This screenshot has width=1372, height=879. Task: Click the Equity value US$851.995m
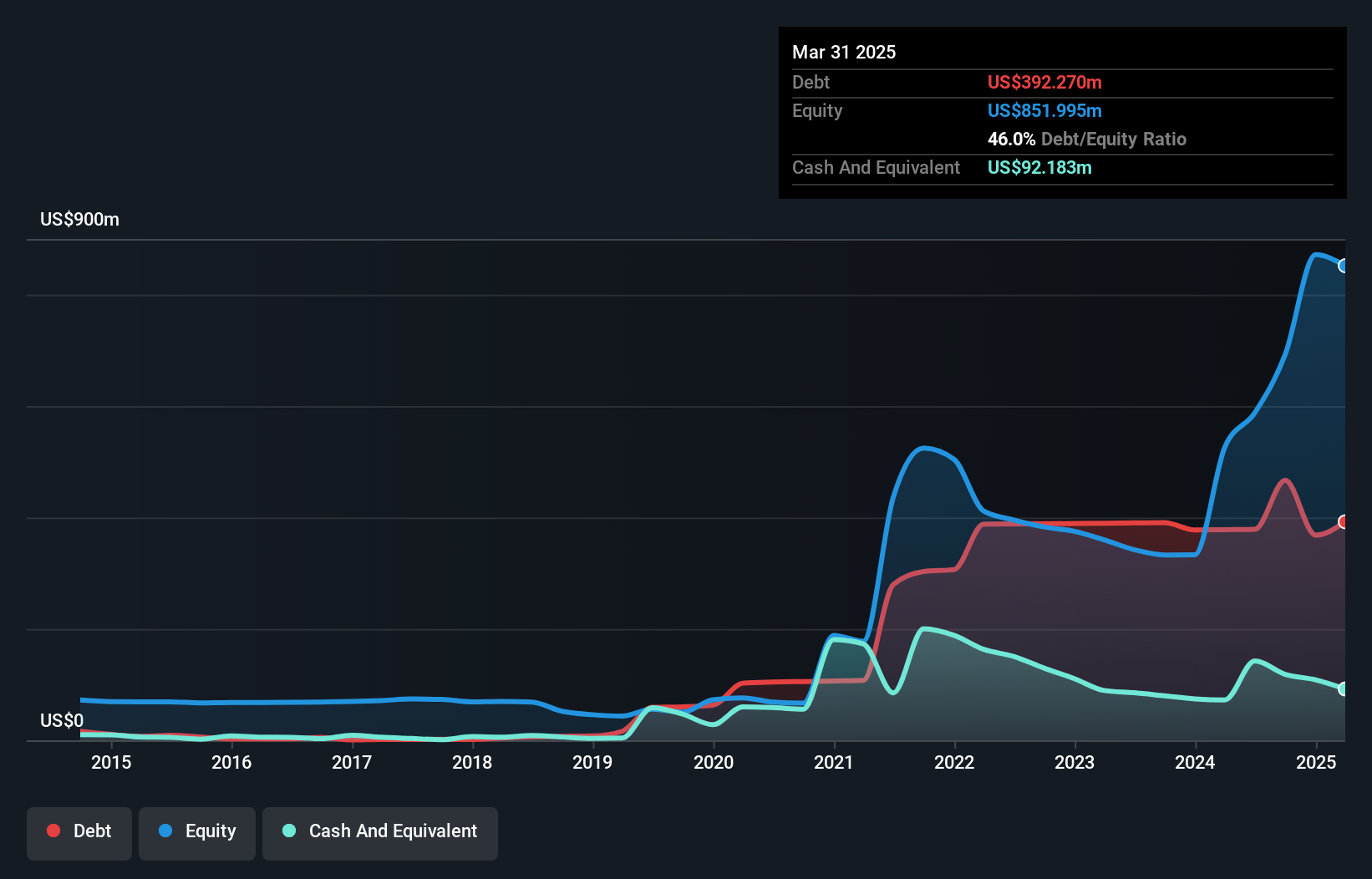pos(1044,110)
